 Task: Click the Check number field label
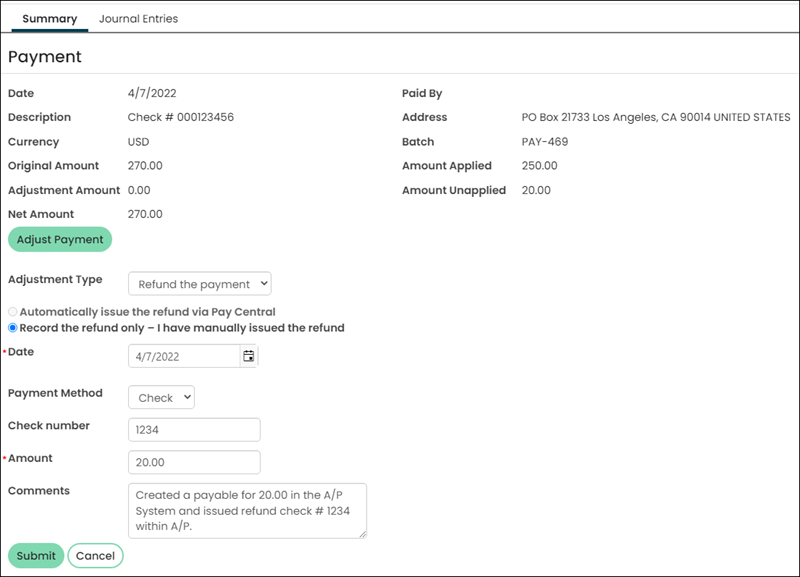48,425
